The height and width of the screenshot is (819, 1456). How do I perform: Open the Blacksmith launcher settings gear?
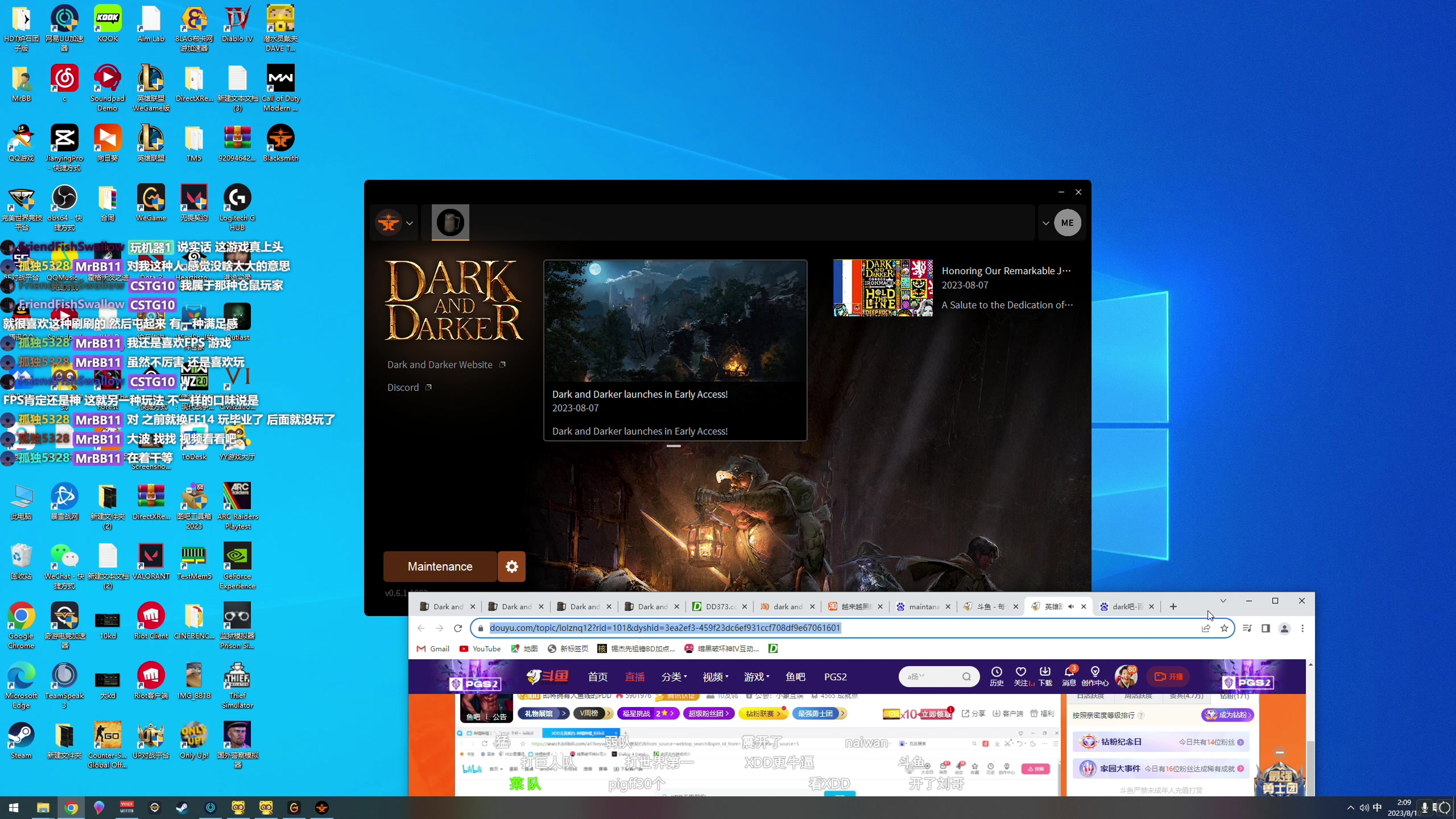pos(511,566)
